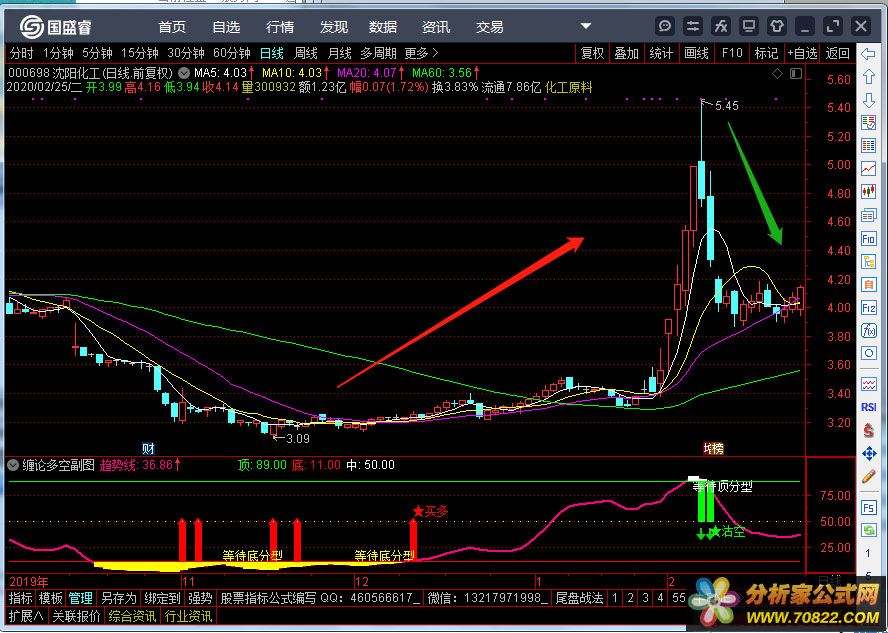Click the settings sliders icon in title bar
Screen dimensions: 888x633
693,26
